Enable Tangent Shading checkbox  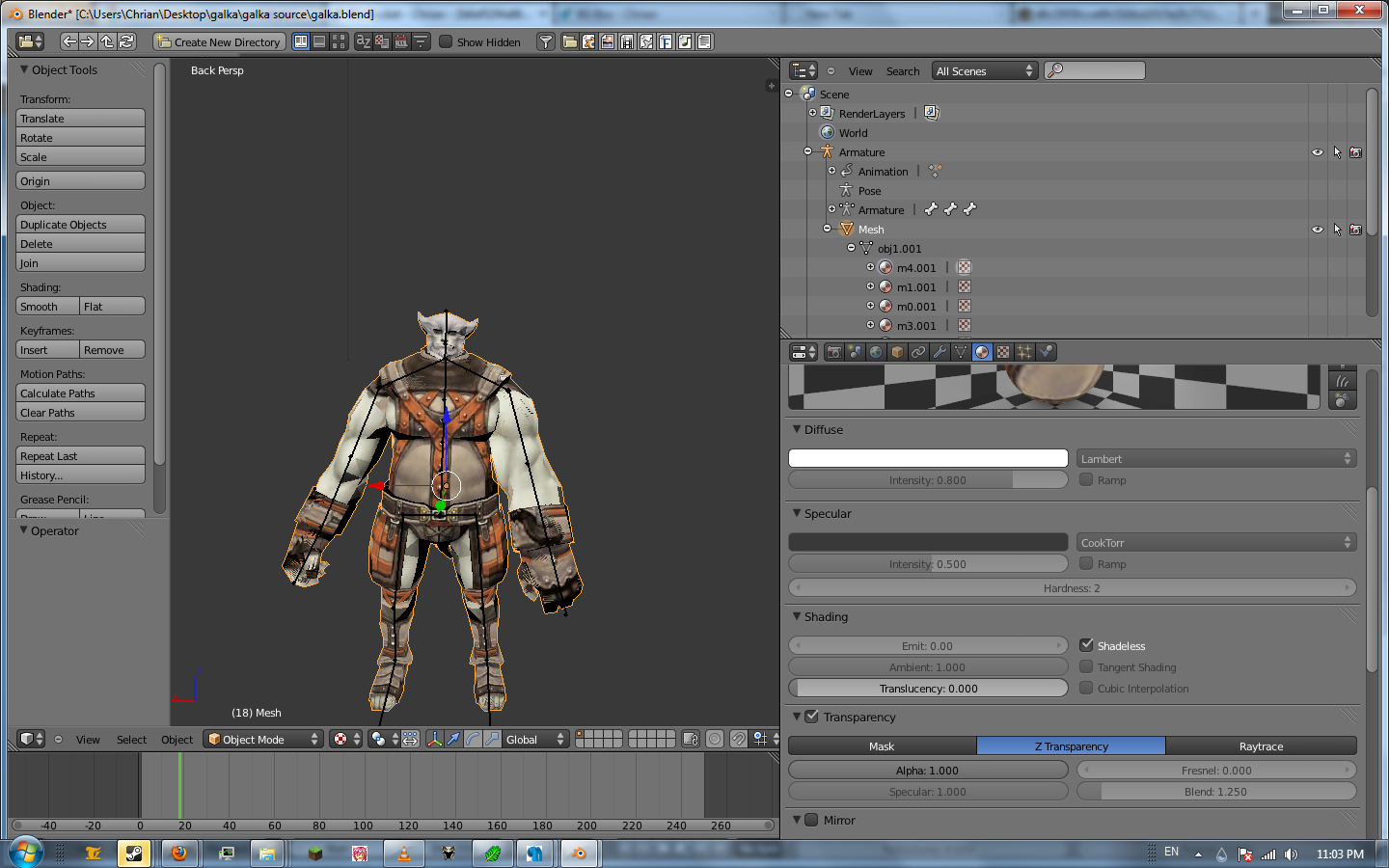pos(1086,666)
